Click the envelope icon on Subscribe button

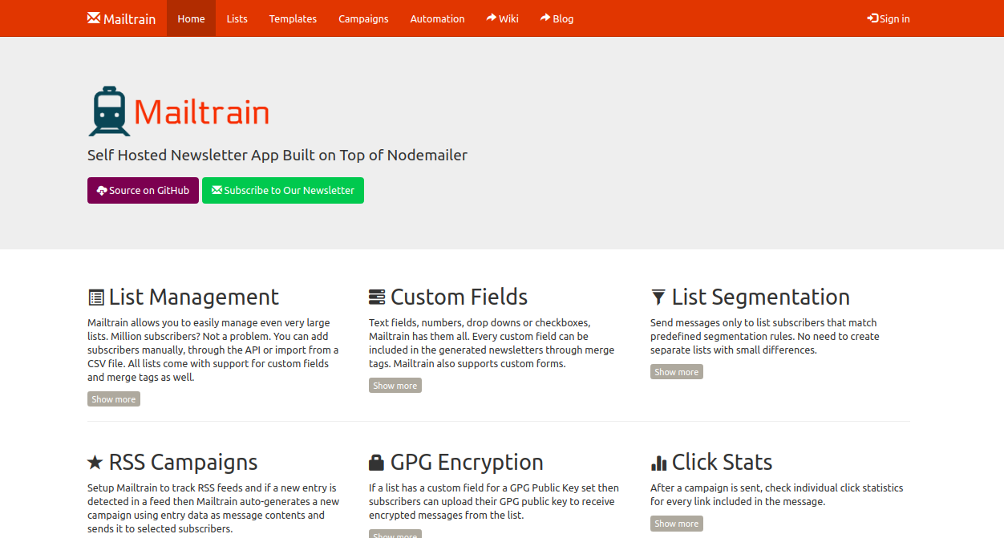coord(217,190)
